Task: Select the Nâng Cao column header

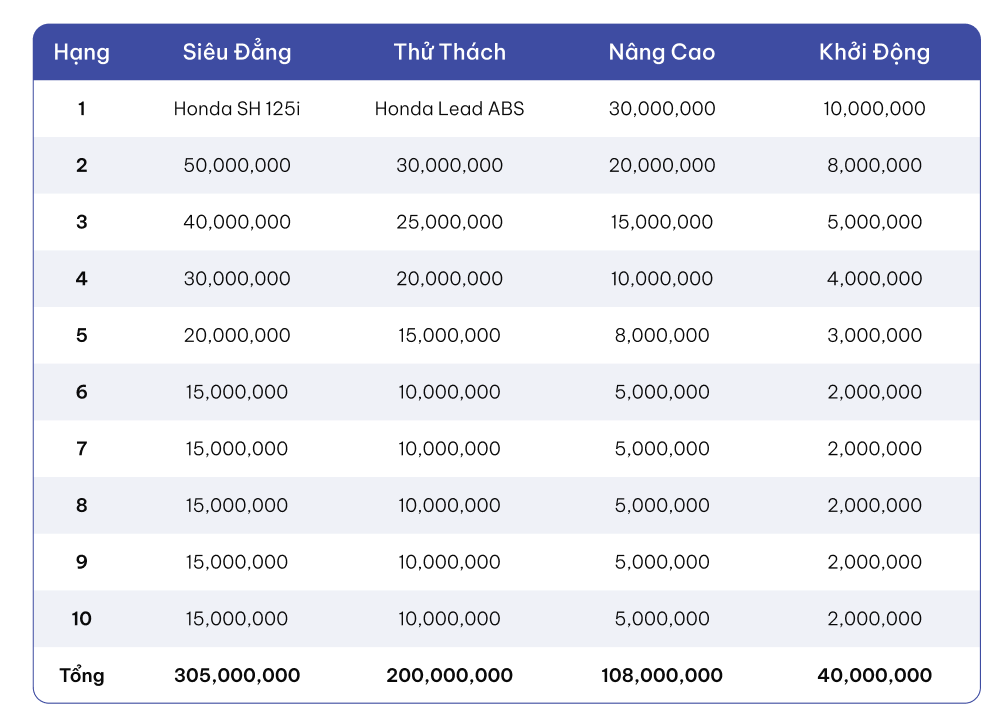Action: [x=662, y=51]
